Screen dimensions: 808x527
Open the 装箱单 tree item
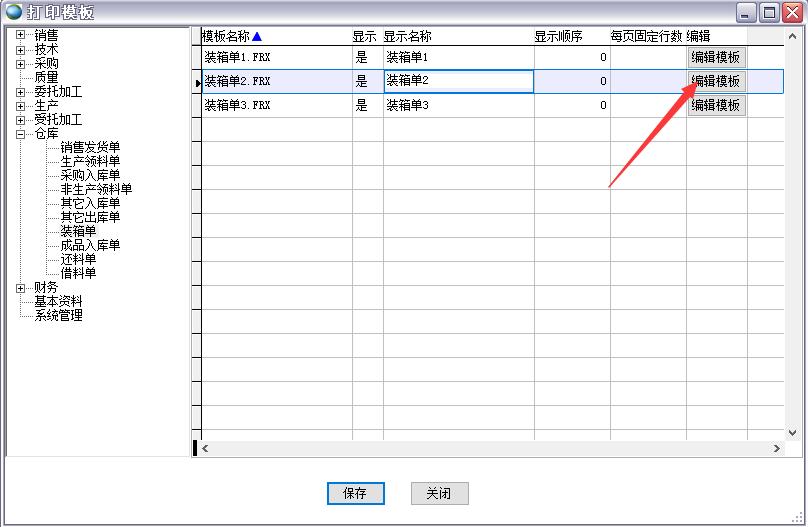[x=78, y=231]
